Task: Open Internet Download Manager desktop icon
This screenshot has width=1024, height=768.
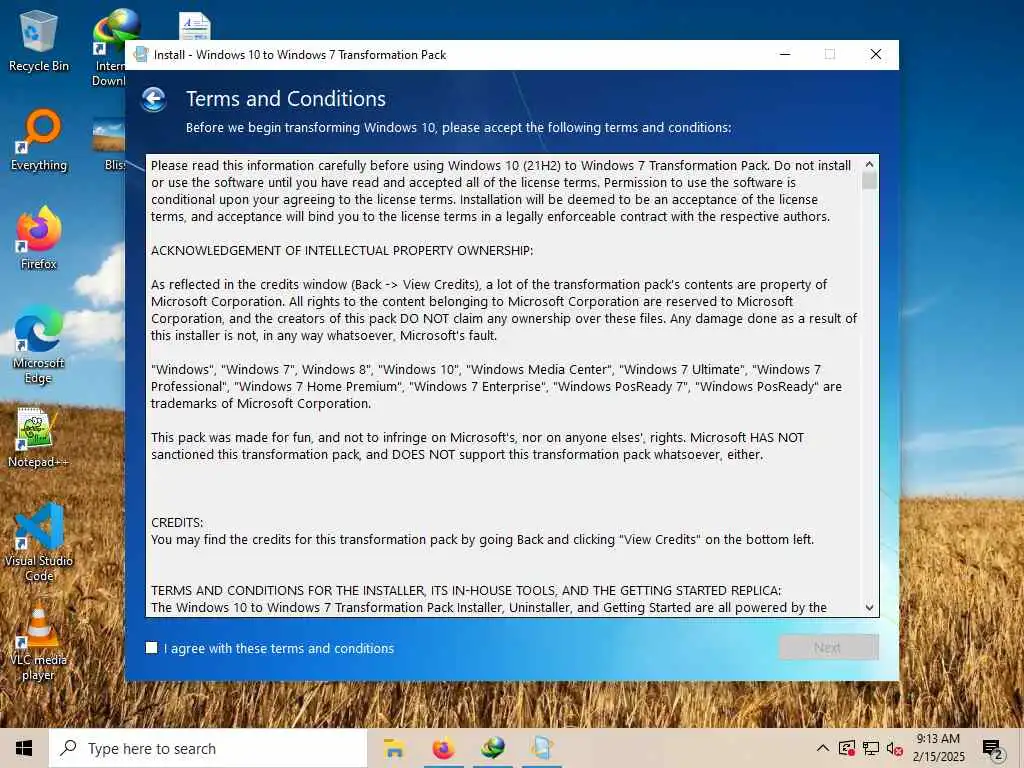Action: click(108, 49)
